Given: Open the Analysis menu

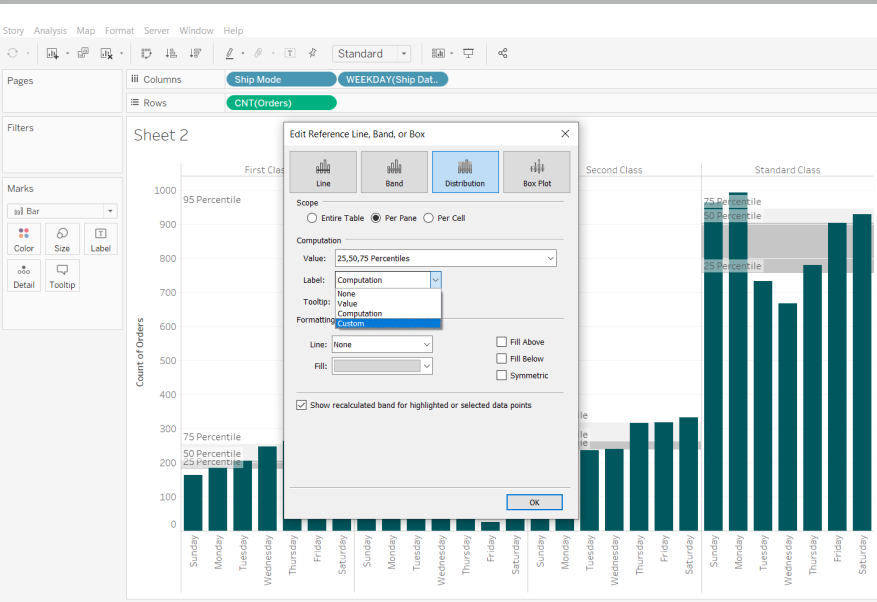Looking at the screenshot, I should coord(50,31).
